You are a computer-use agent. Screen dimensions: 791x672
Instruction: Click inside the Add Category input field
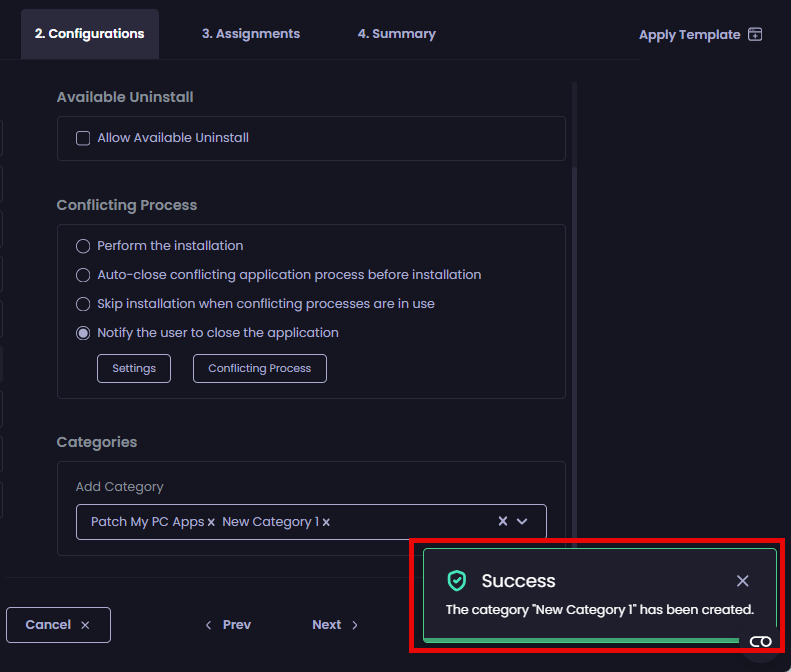pyautogui.click(x=410, y=522)
